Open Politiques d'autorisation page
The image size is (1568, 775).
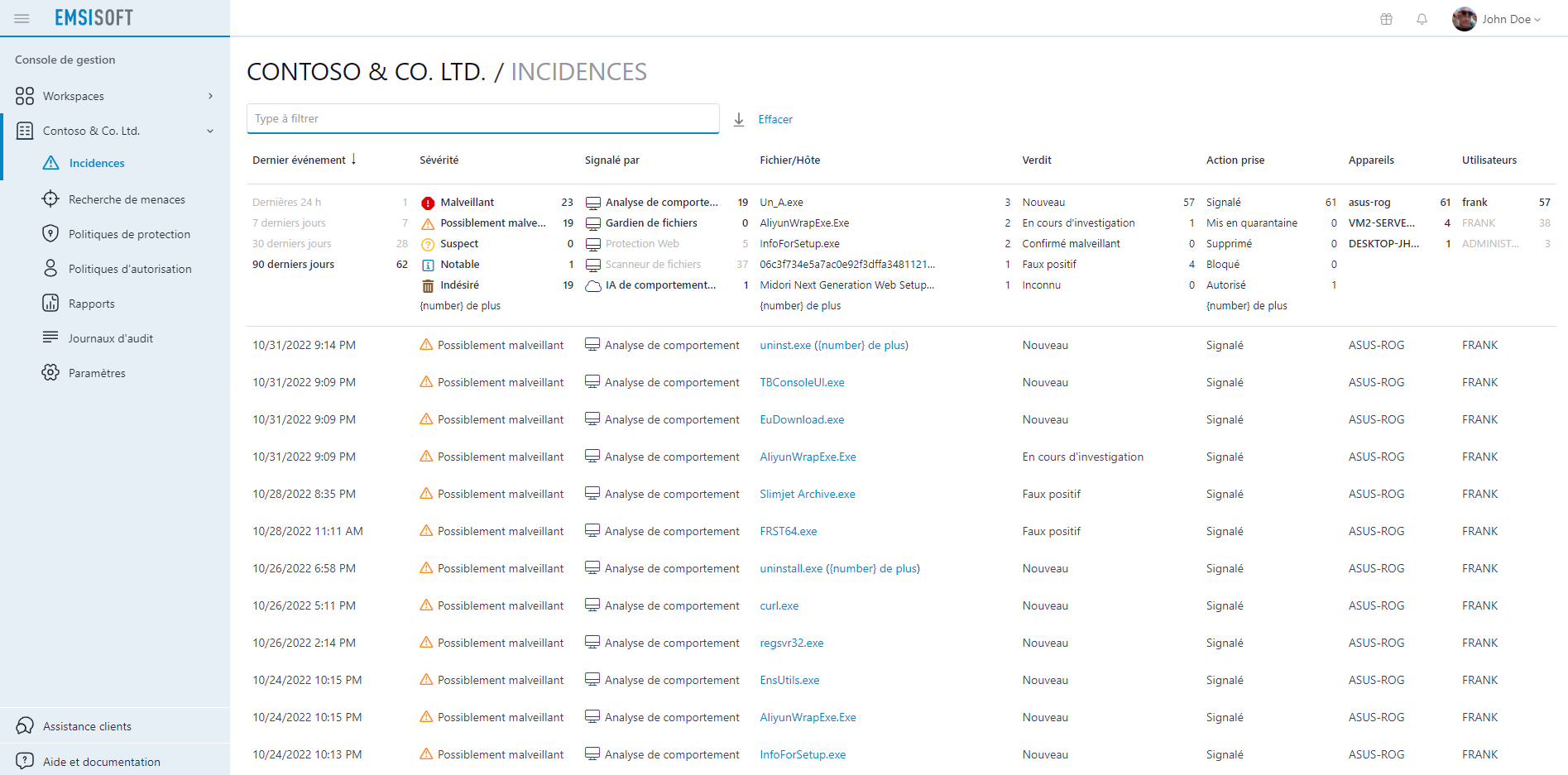click(x=130, y=269)
